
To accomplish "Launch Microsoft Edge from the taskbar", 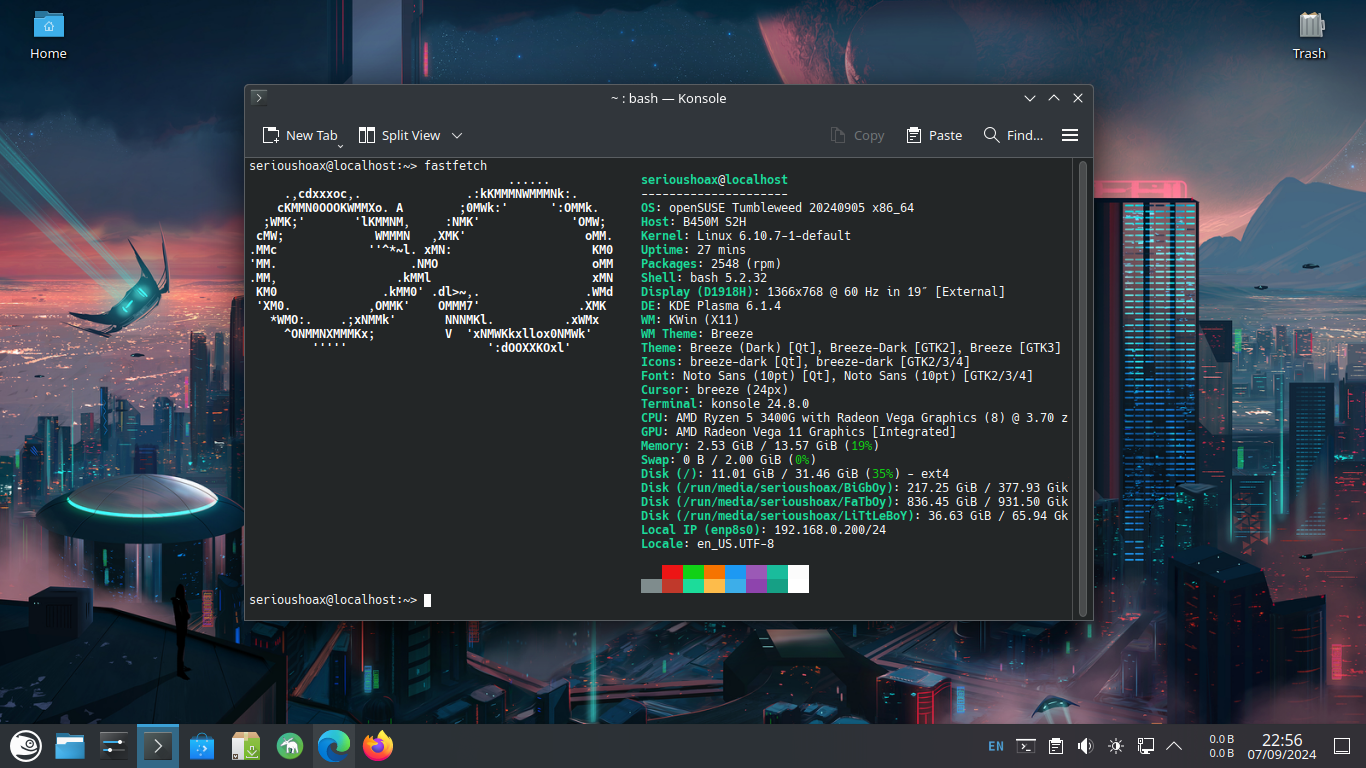I will pos(334,746).
